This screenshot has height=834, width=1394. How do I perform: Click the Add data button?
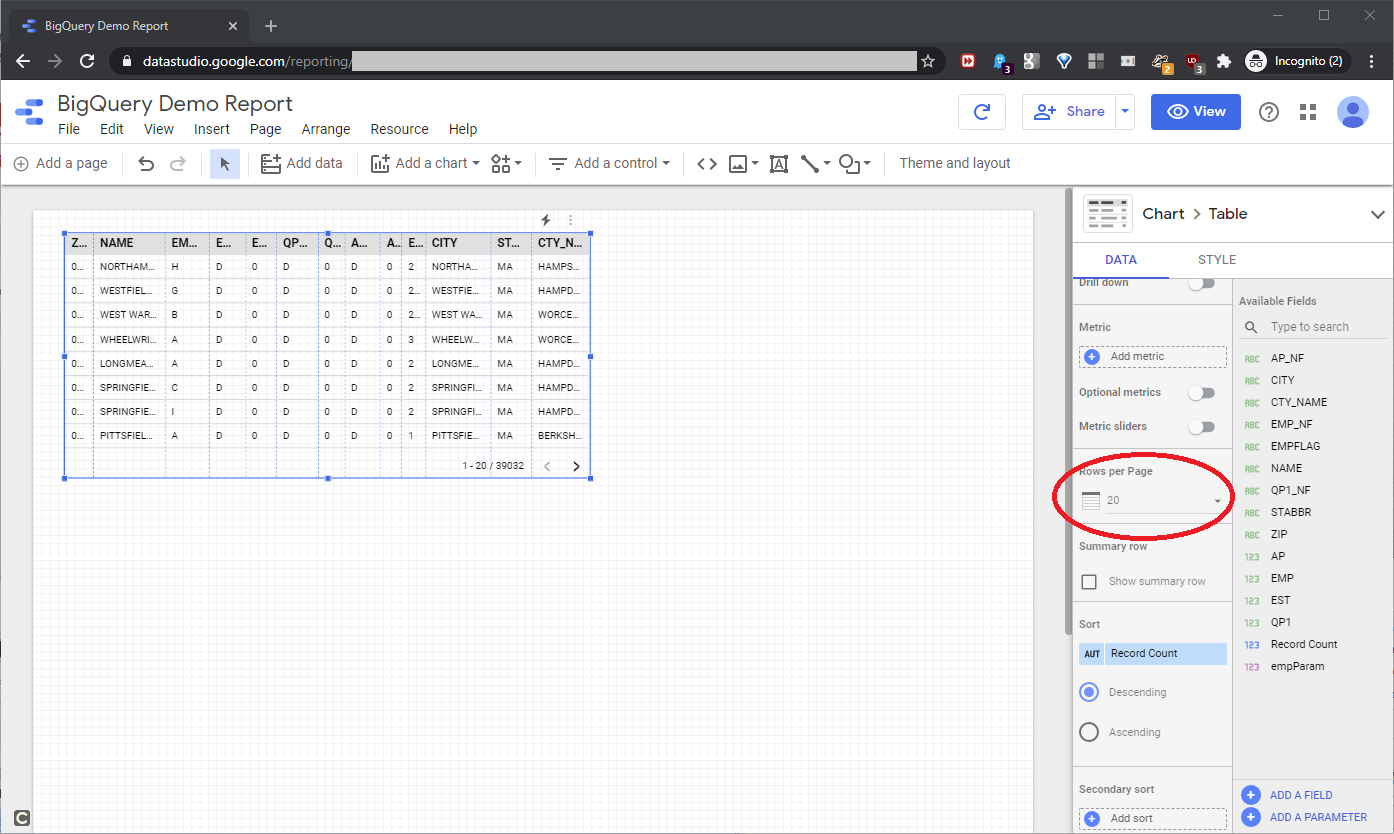click(301, 163)
